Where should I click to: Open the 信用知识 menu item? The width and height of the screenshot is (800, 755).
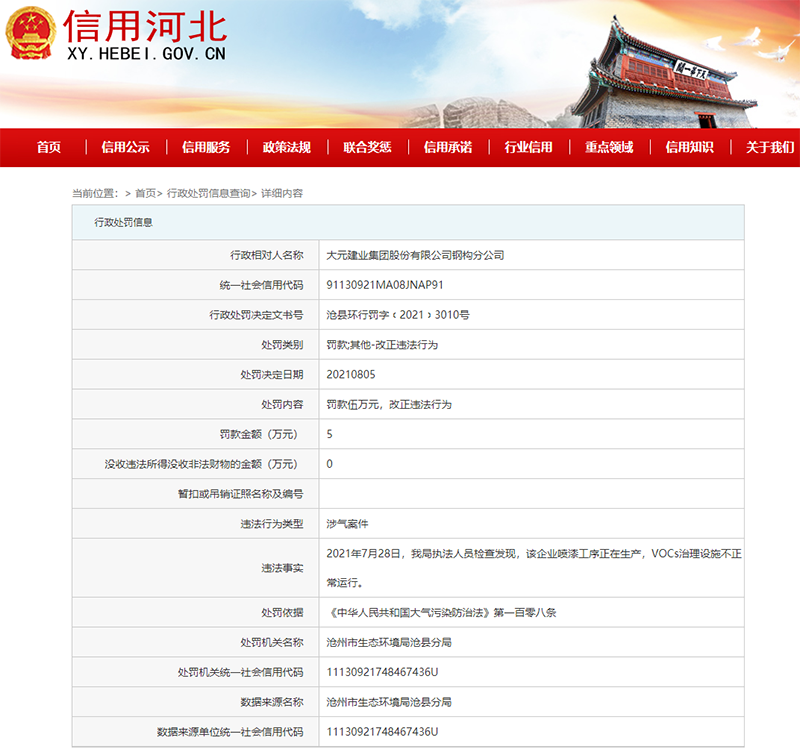point(690,147)
